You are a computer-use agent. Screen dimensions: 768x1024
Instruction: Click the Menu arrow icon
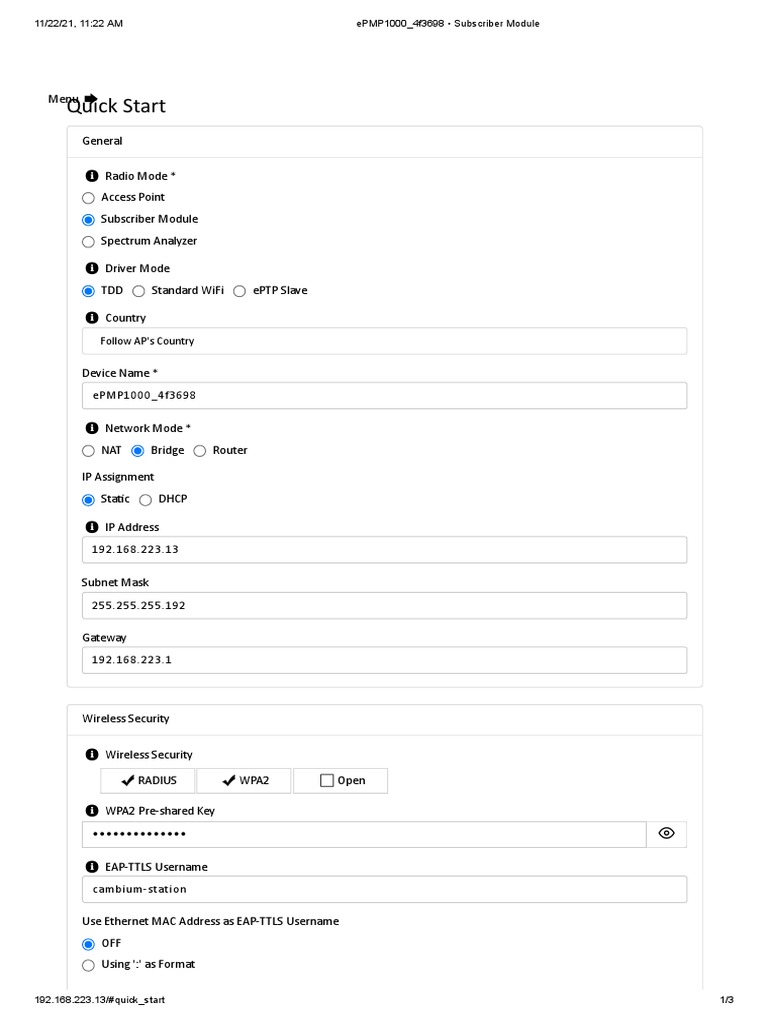[91, 98]
